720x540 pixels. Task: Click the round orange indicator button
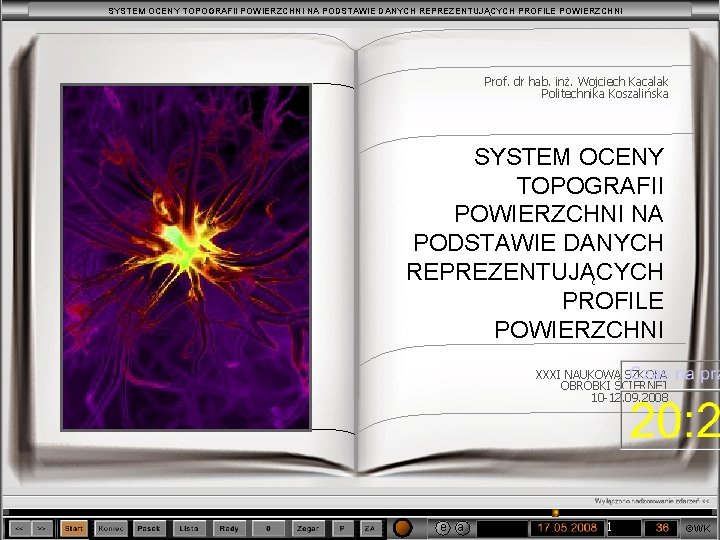(403, 528)
